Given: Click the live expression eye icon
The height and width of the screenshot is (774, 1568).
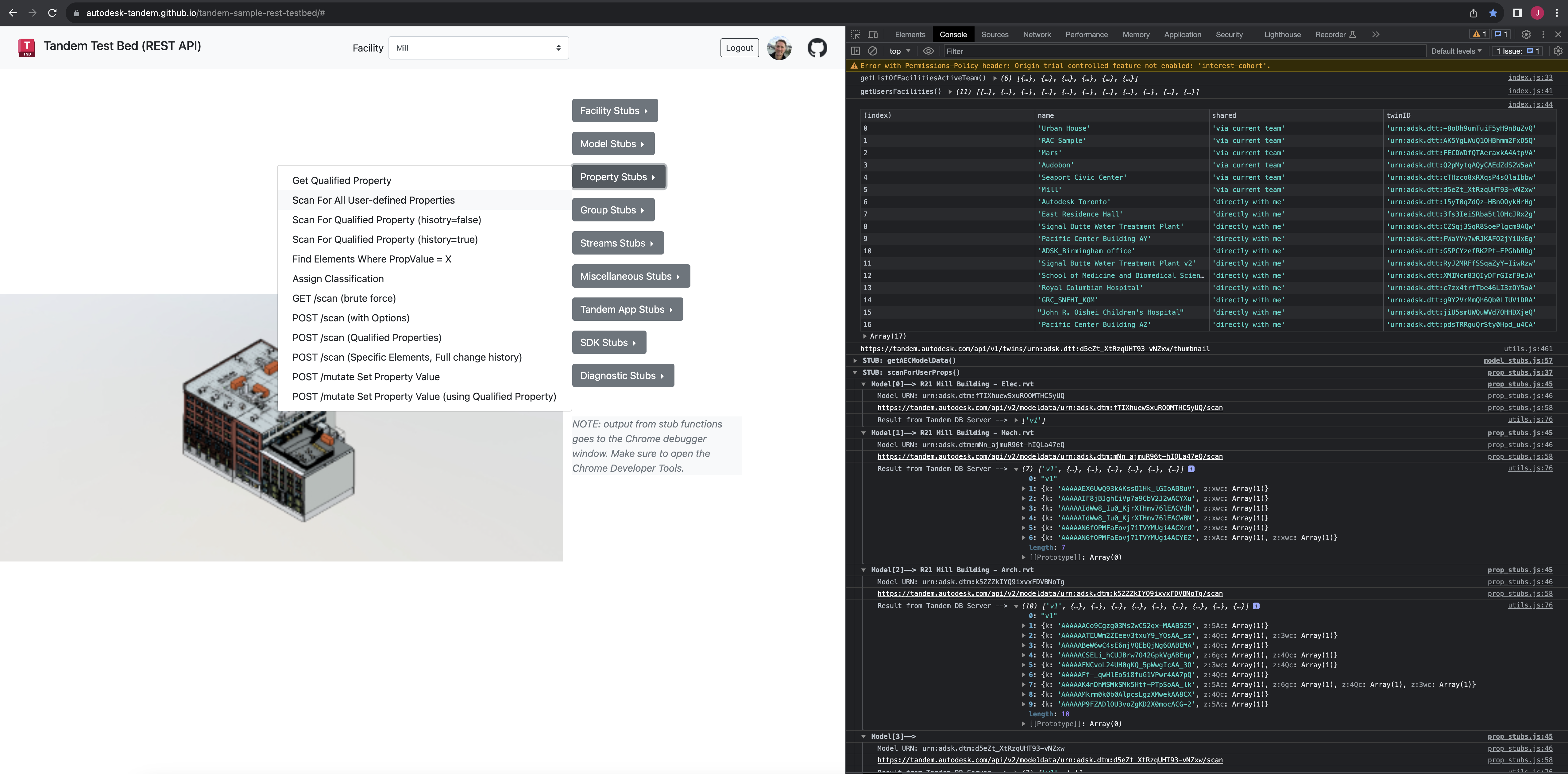Looking at the screenshot, I should [x=928, y=51].
